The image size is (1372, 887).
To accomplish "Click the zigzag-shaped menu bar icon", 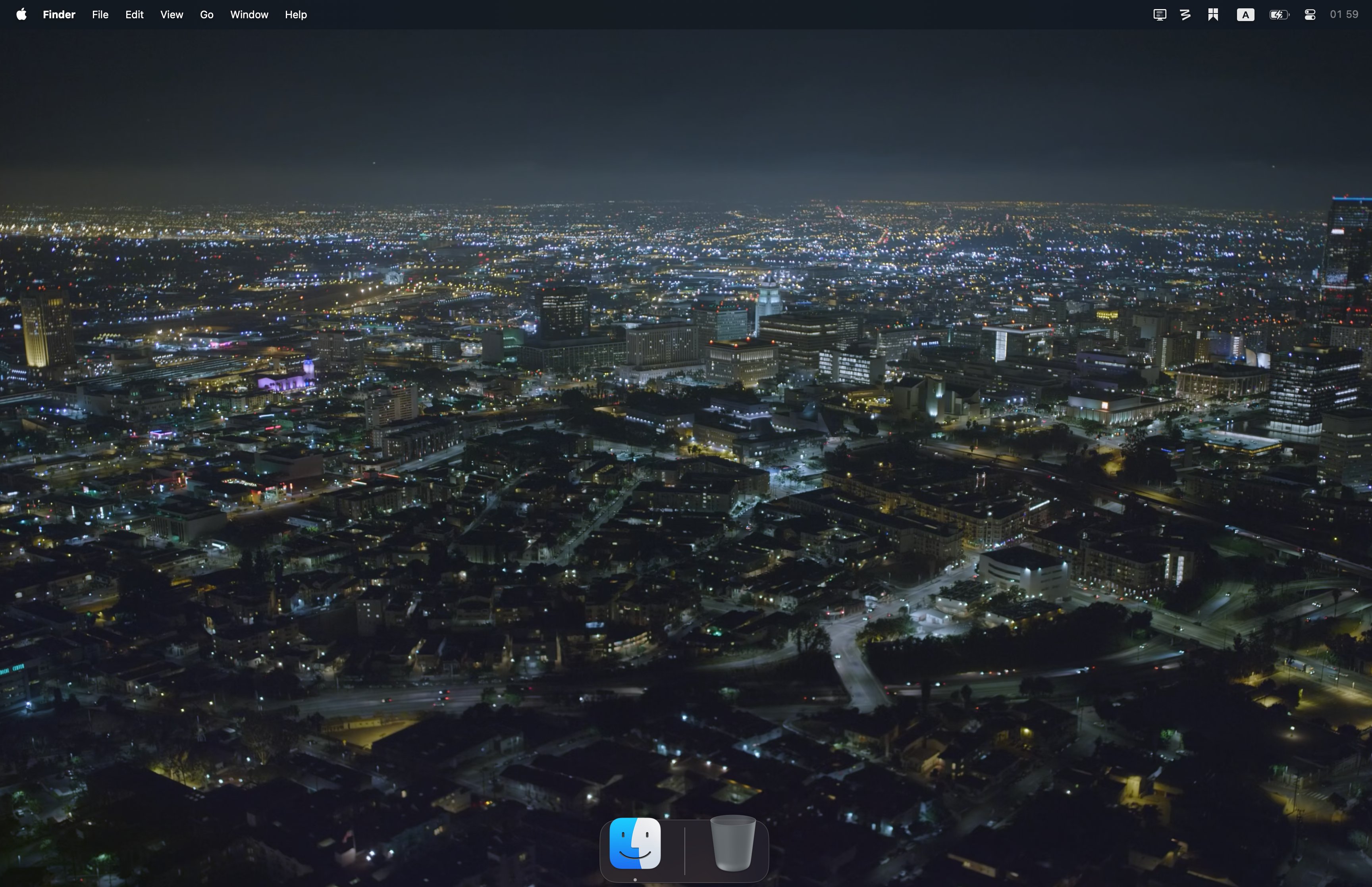I will click(1185, 14).
